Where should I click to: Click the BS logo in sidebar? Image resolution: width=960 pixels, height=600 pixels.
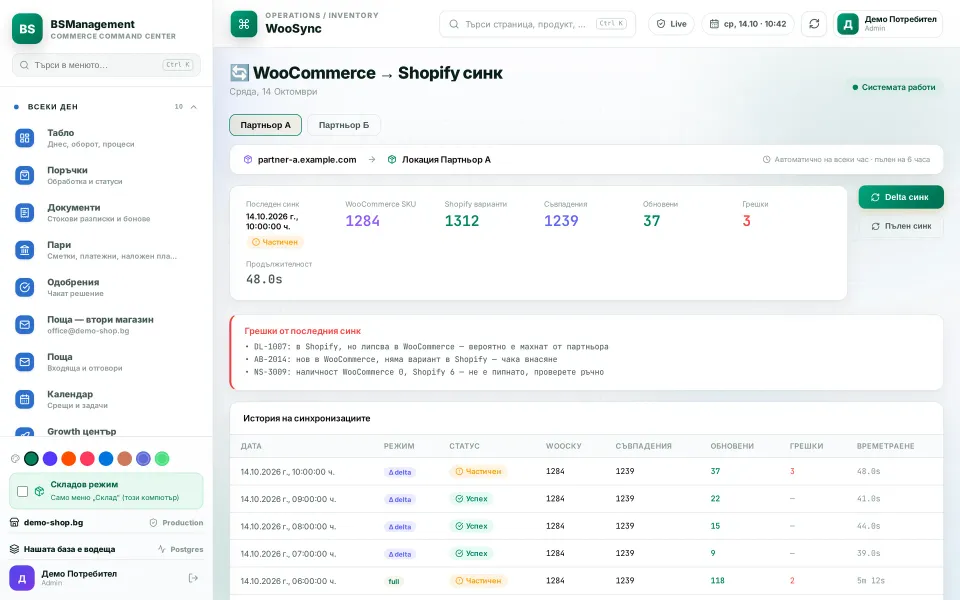(x=27, y=29)
